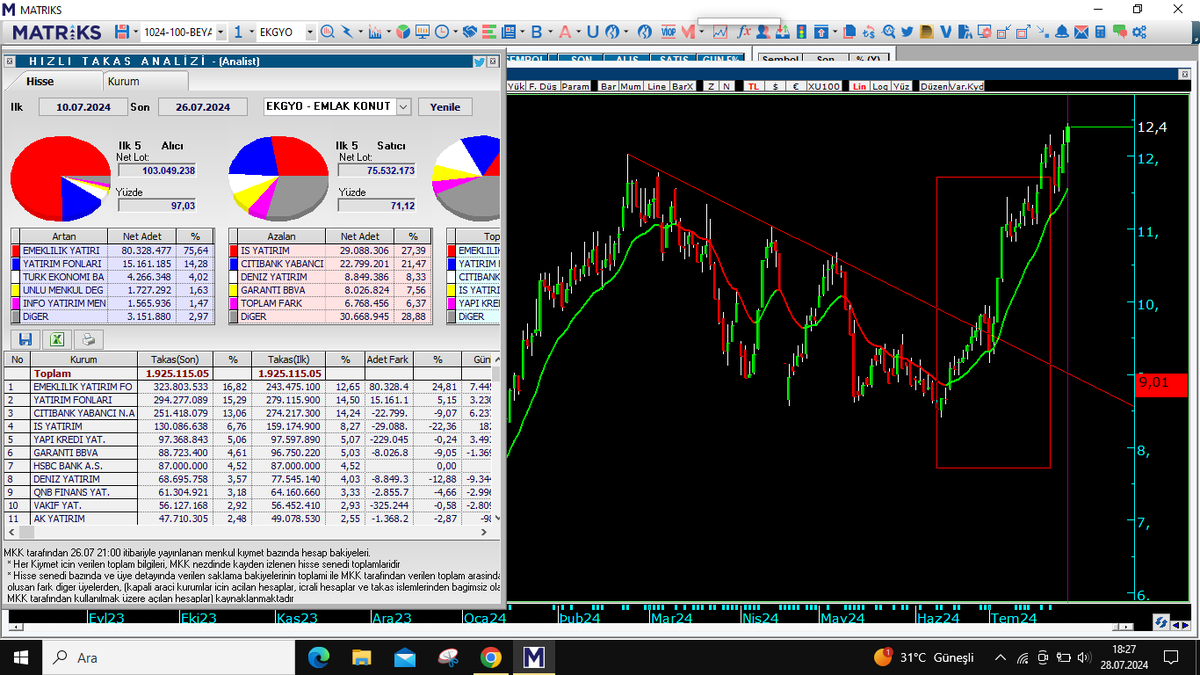Click red swatch beside EMEKLILIK YATIRI row

15,250
